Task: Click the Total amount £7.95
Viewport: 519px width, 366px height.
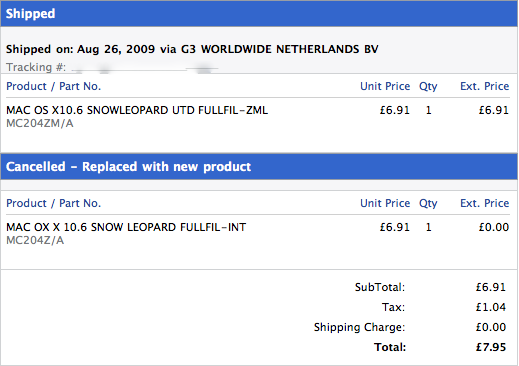Action: [x=491, y=347]
